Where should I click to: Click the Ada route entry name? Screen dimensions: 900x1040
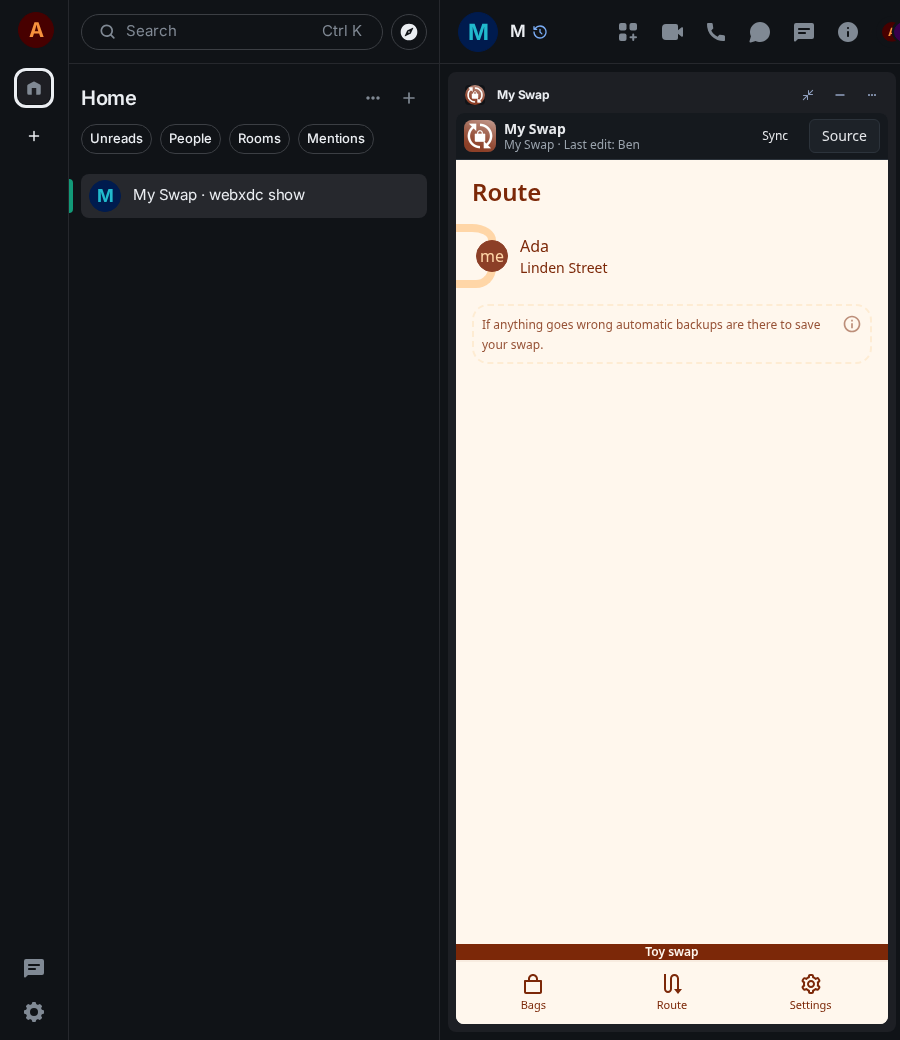(534, 247)
